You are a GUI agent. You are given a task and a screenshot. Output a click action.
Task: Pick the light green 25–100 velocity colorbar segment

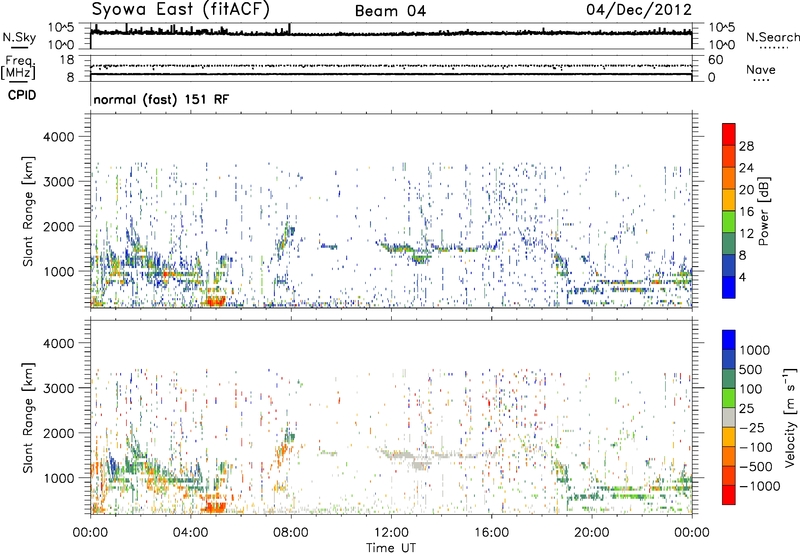(729, 398)
